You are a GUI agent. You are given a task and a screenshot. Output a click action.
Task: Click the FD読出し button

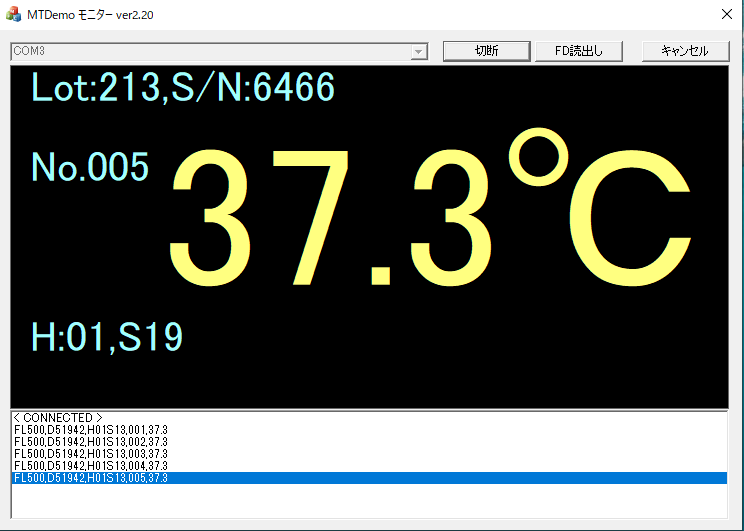tap(581, 51)
